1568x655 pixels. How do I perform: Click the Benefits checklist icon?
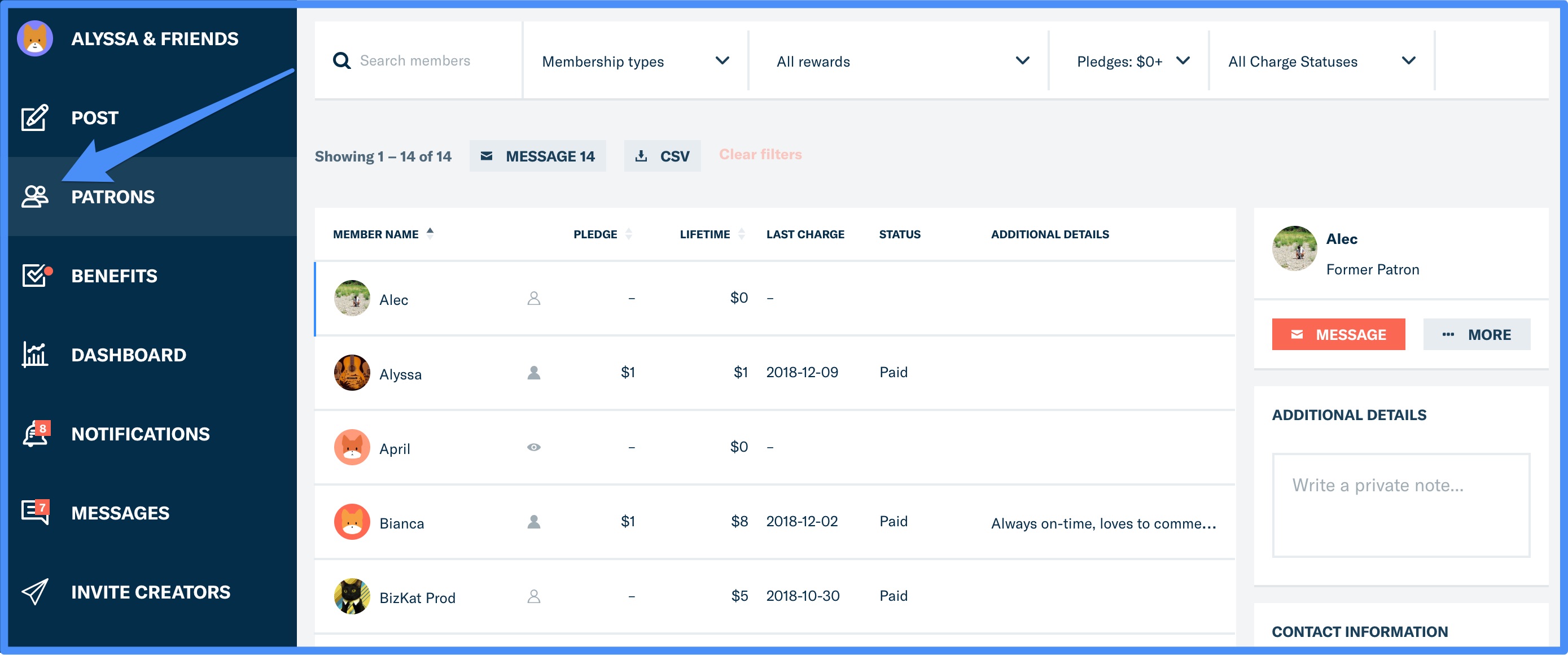click(37, 275)
